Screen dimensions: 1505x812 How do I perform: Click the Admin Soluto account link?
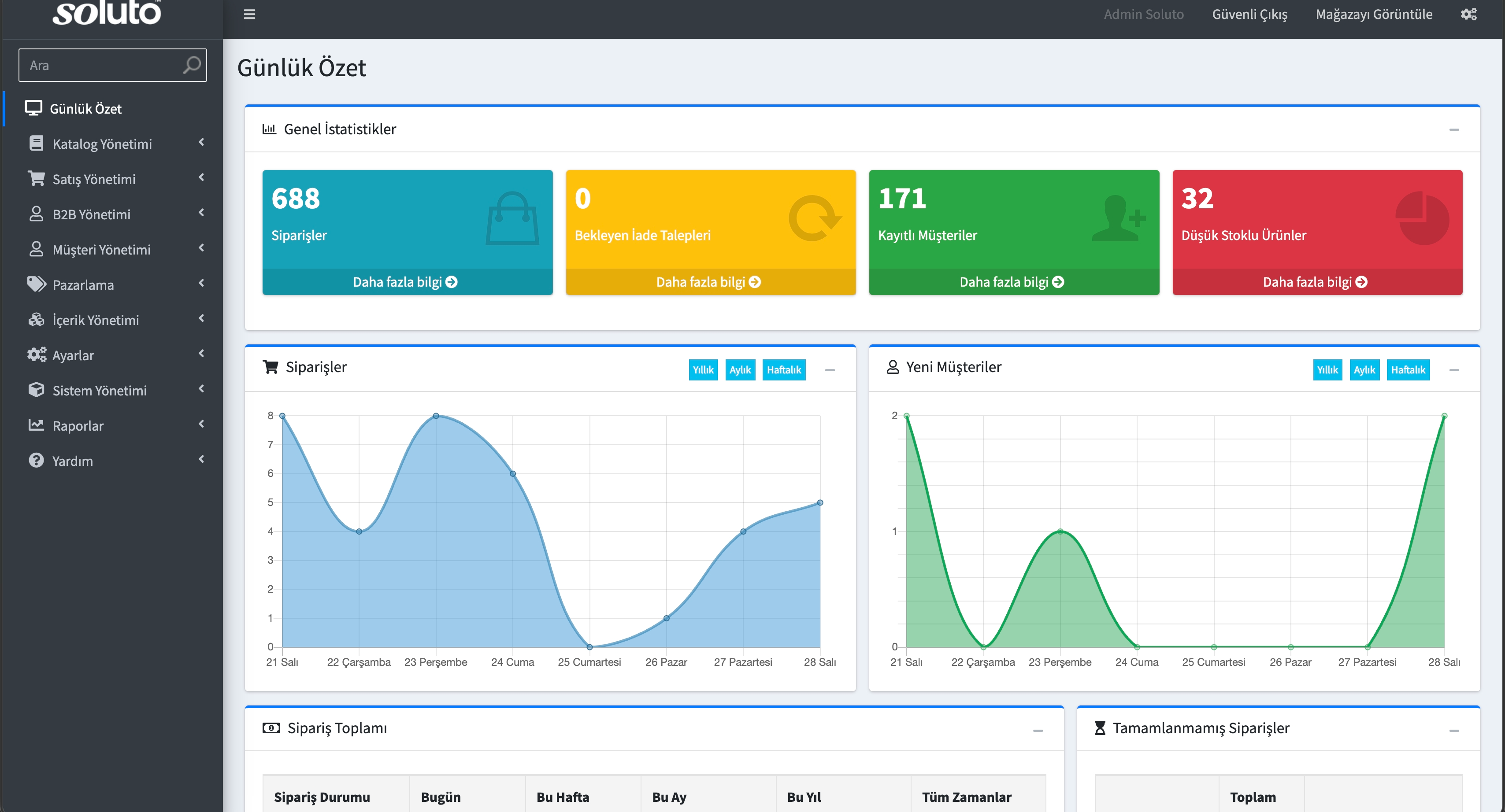coord(1143,15)
